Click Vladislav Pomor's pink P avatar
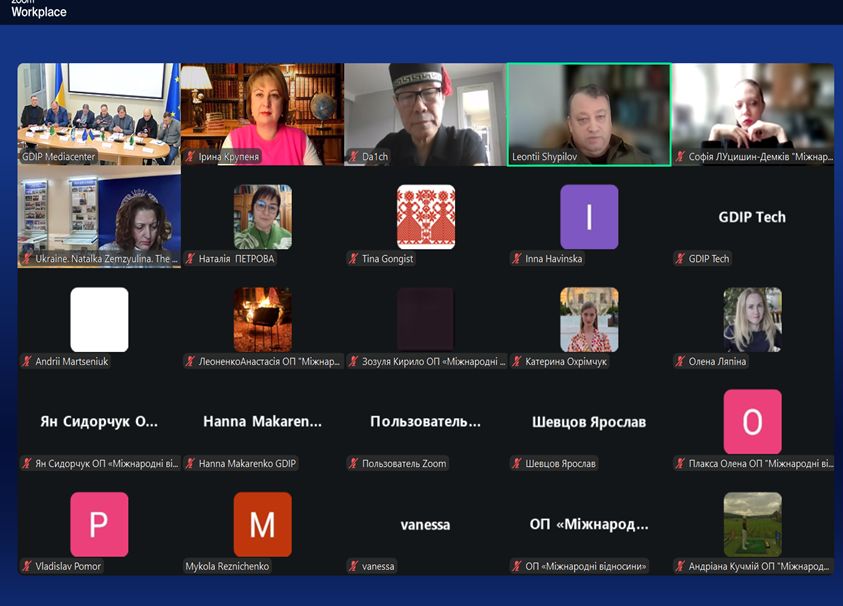Viewport: 843px width, 606px height. [x=99, y=524]
